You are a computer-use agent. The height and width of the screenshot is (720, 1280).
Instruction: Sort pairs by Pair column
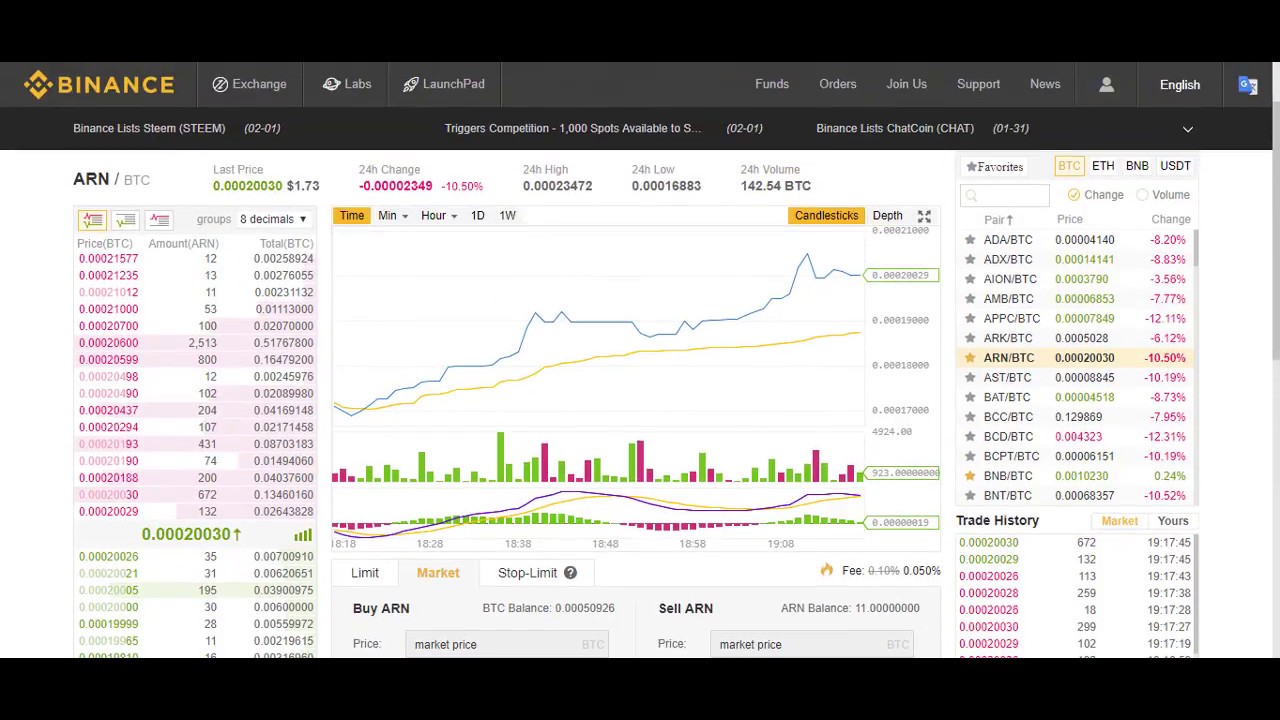[x=998, y=219]
